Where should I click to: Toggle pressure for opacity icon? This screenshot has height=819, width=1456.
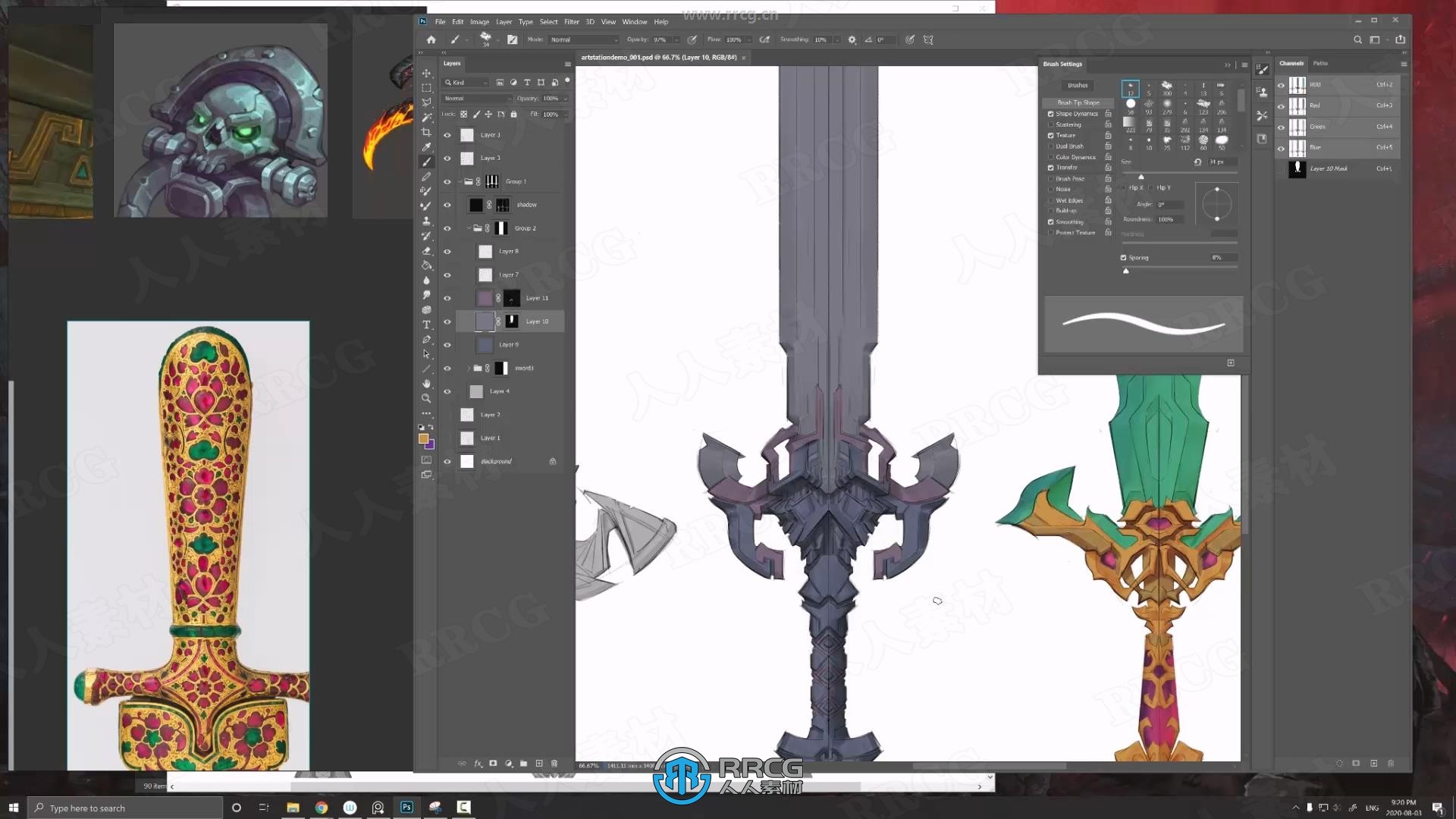[x=692, y=39]
